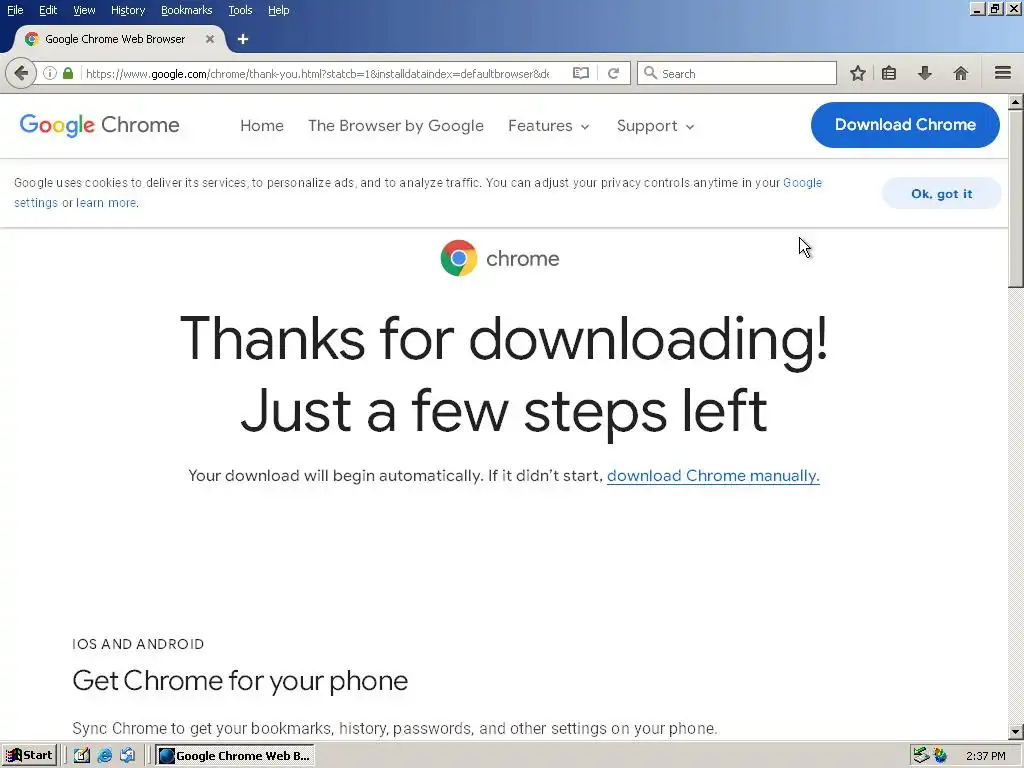Open the History menu
This screenshot has height=768, width=1024.
(x=128, y=10)
